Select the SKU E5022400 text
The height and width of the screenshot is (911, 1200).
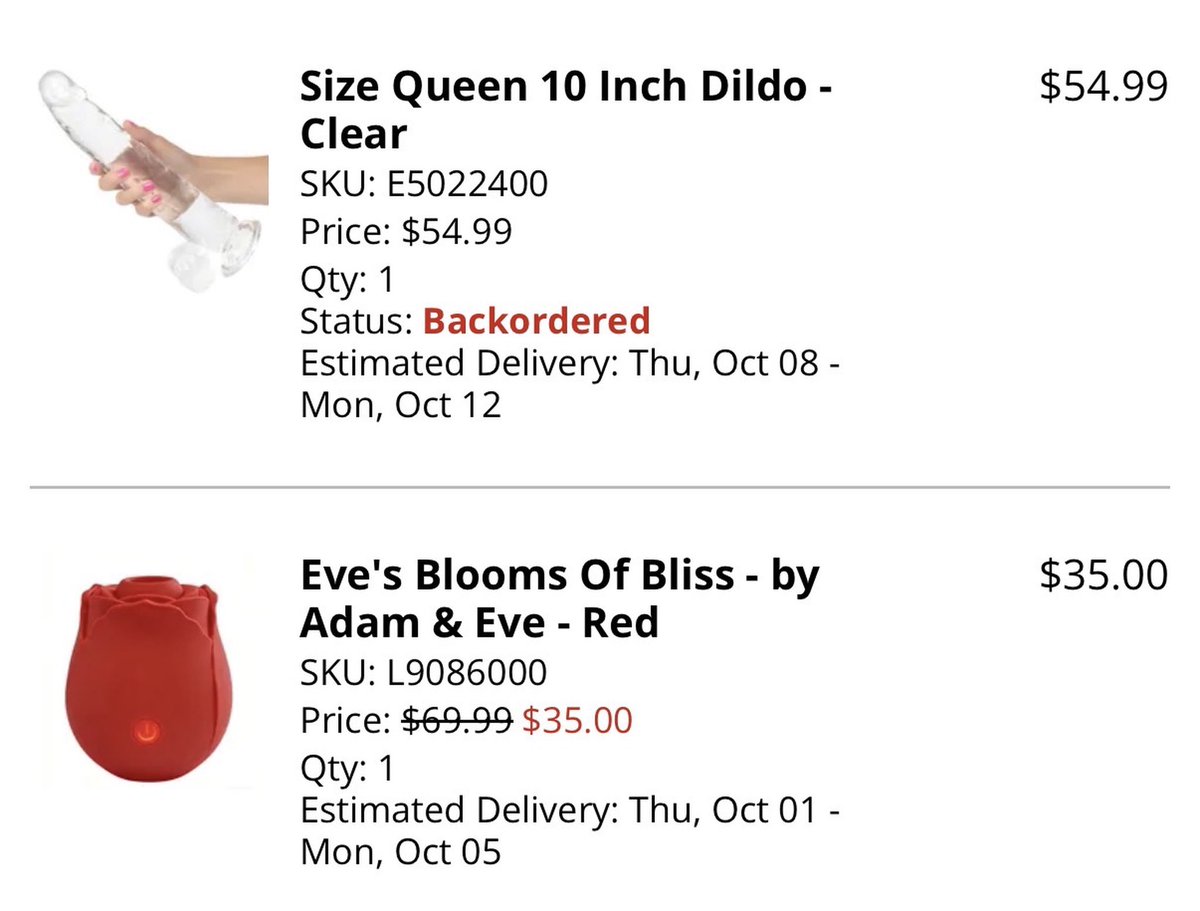[424, 184]
